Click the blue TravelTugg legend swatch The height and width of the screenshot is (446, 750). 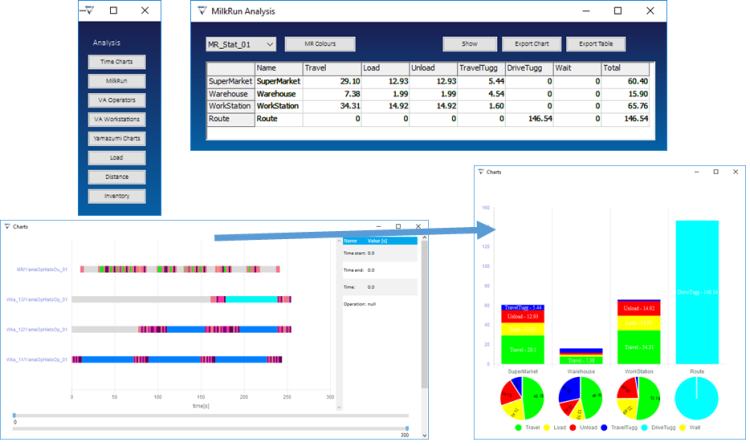click(x=604, y=428)
